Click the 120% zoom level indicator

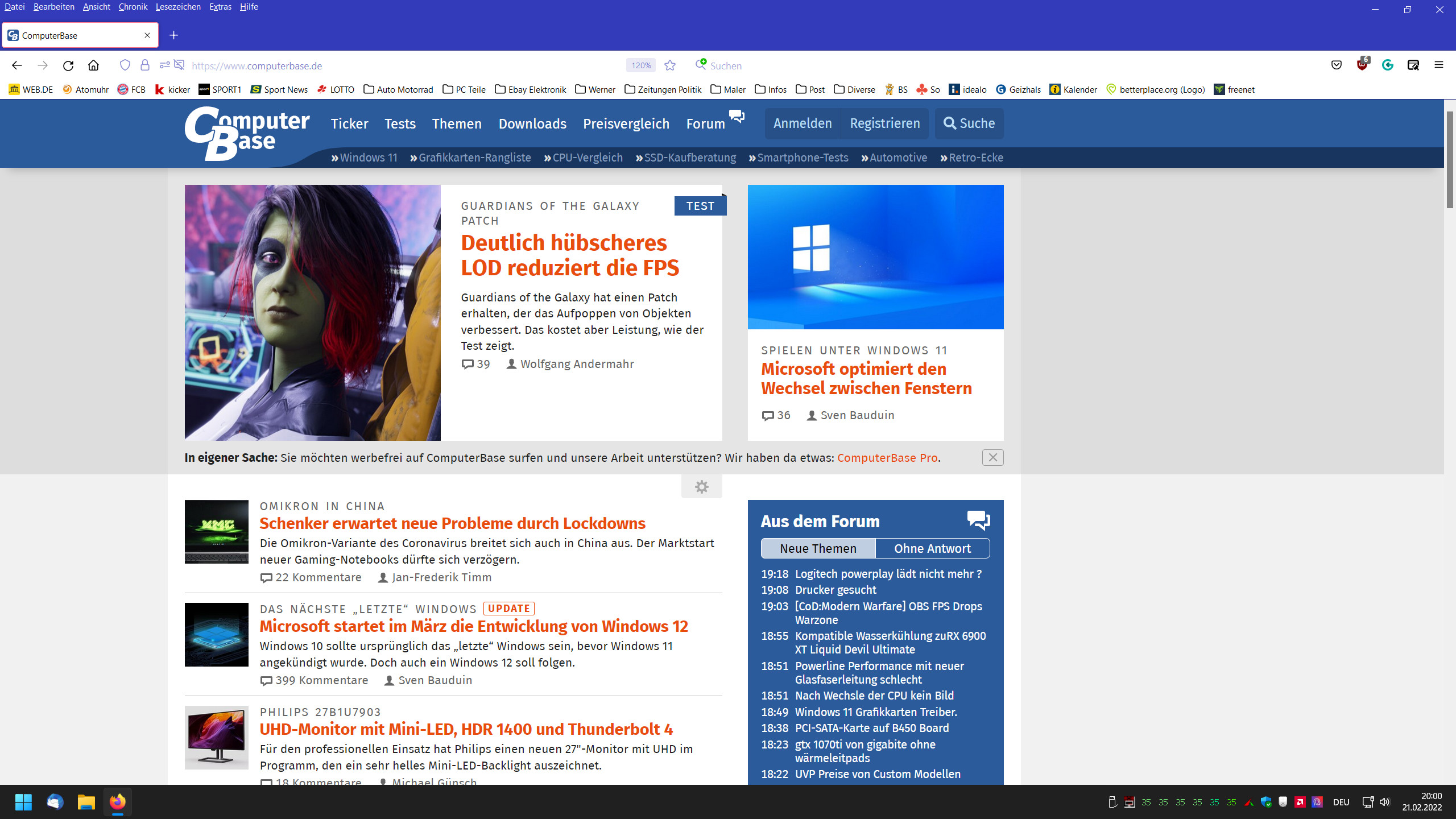[640, 65]
